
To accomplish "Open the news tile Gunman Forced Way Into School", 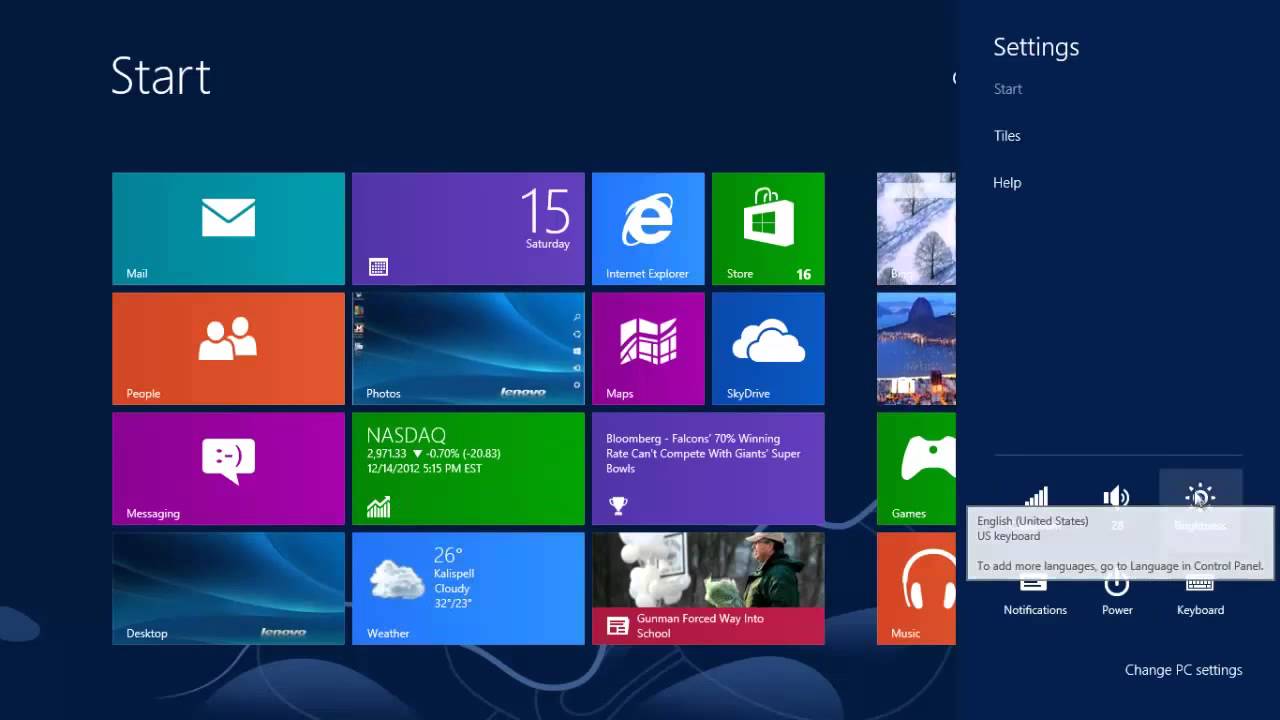I will click(x=708, y=588).
